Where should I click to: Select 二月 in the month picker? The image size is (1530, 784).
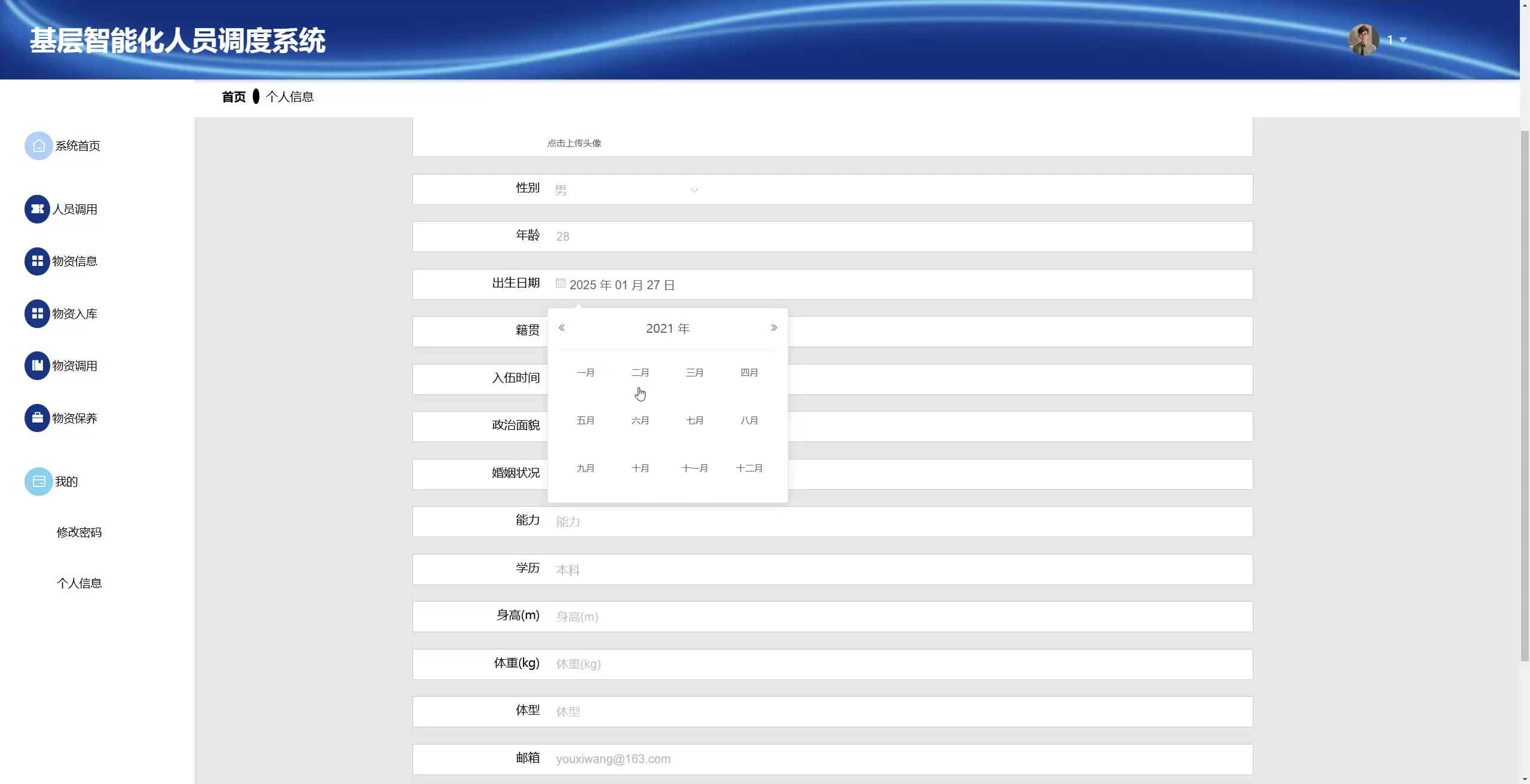pyautogui.click(x=640, y=373)
